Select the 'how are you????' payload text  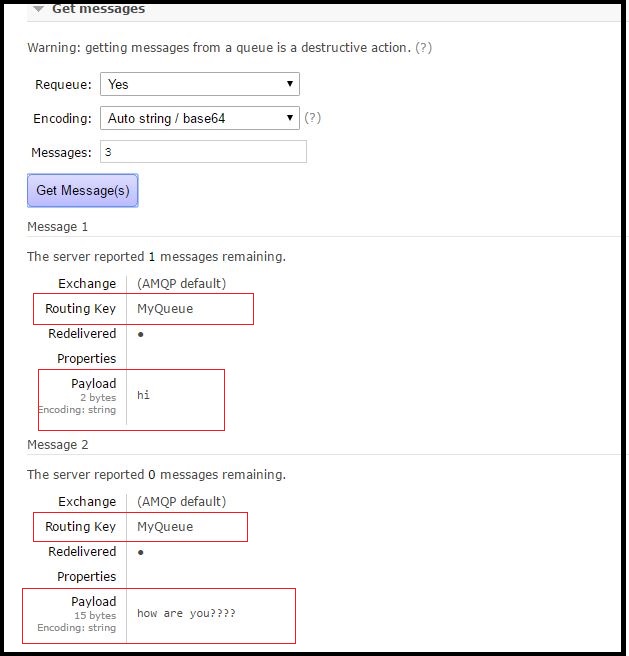coord(186,613)
